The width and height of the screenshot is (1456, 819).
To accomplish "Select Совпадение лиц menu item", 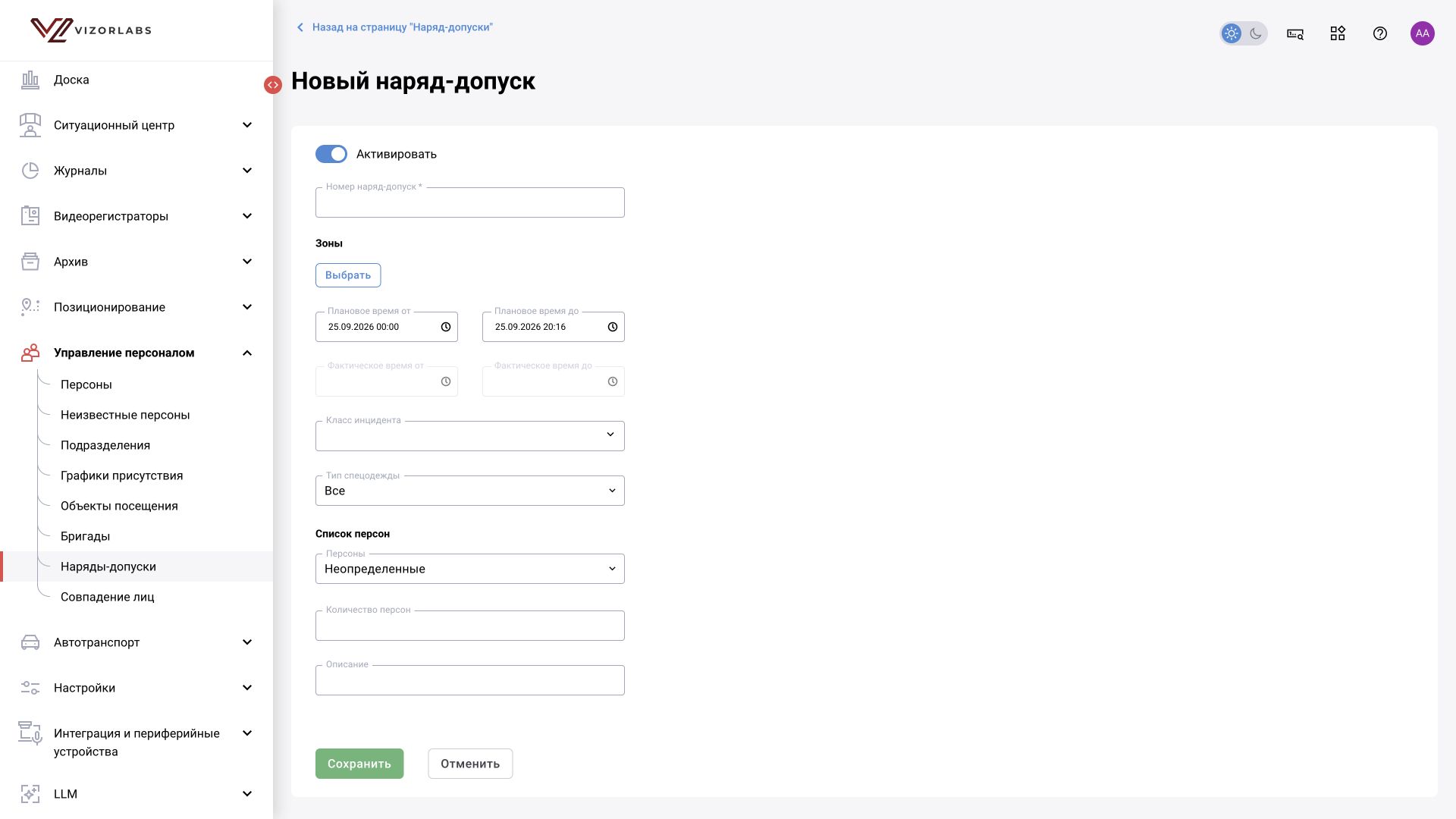I will (108, 597).
